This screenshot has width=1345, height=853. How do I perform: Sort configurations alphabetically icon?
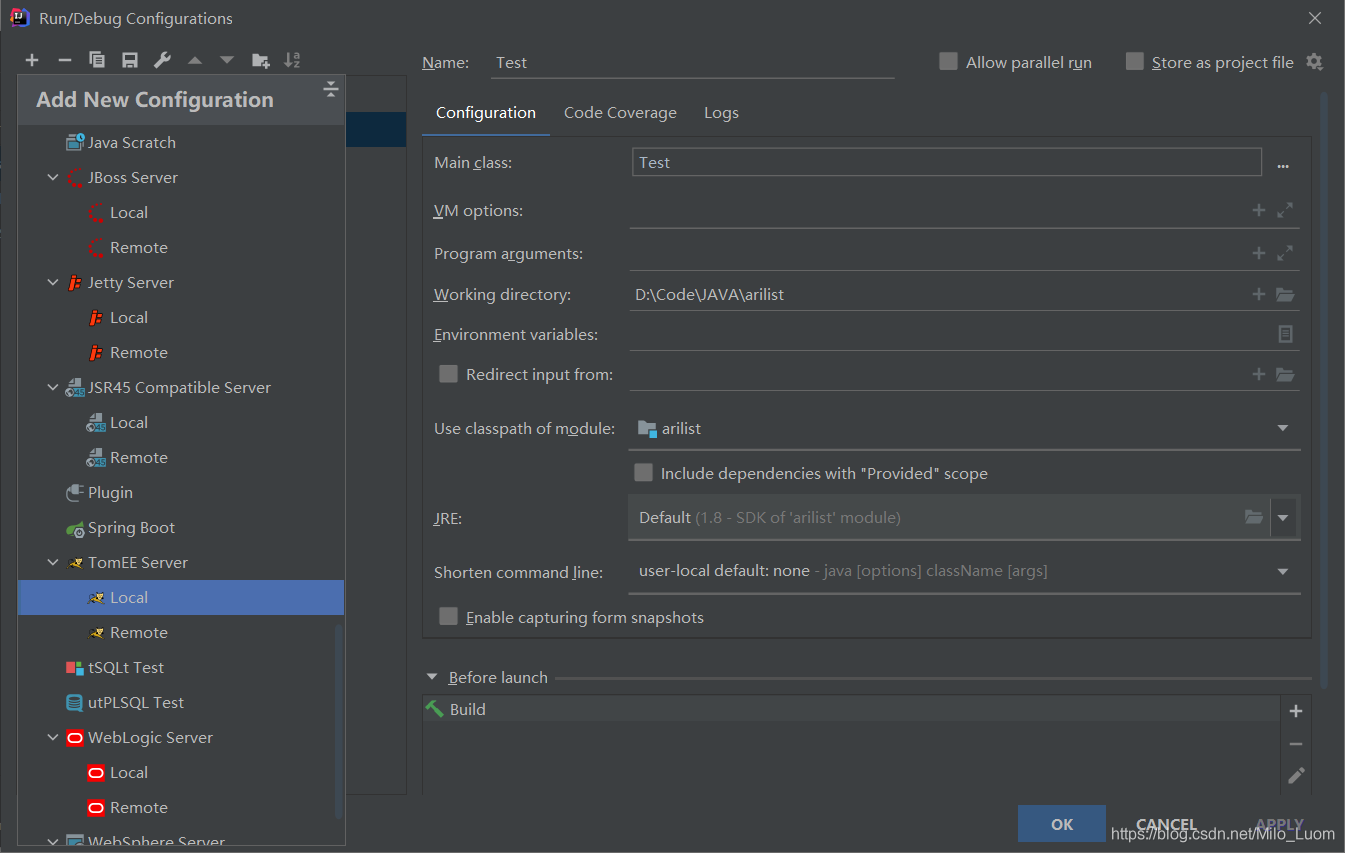[x=292, y=61]
